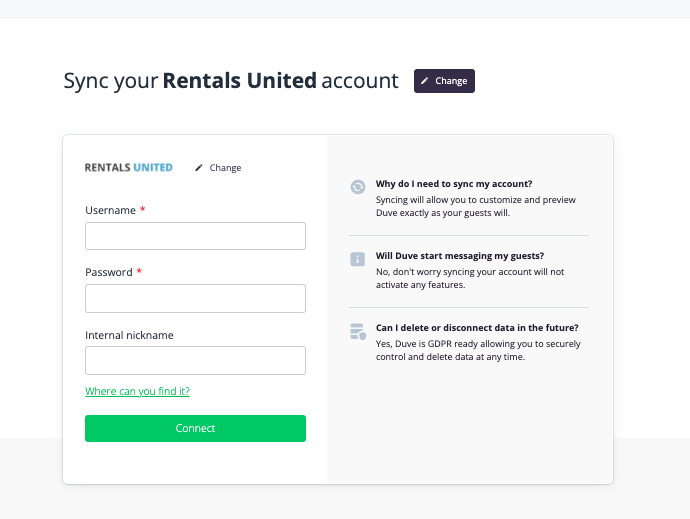
Task: Focus the Username input field
Action: tap(195, 236)
